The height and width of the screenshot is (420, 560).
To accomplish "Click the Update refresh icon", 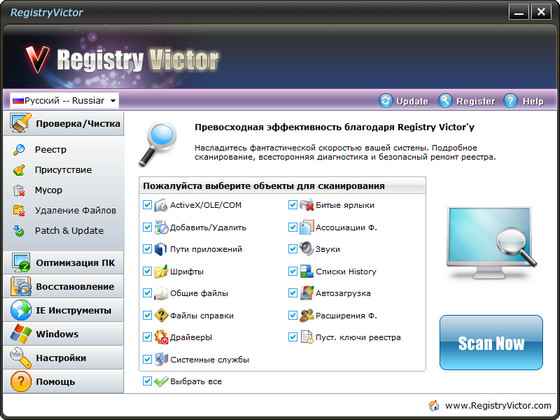I will 386,101.
